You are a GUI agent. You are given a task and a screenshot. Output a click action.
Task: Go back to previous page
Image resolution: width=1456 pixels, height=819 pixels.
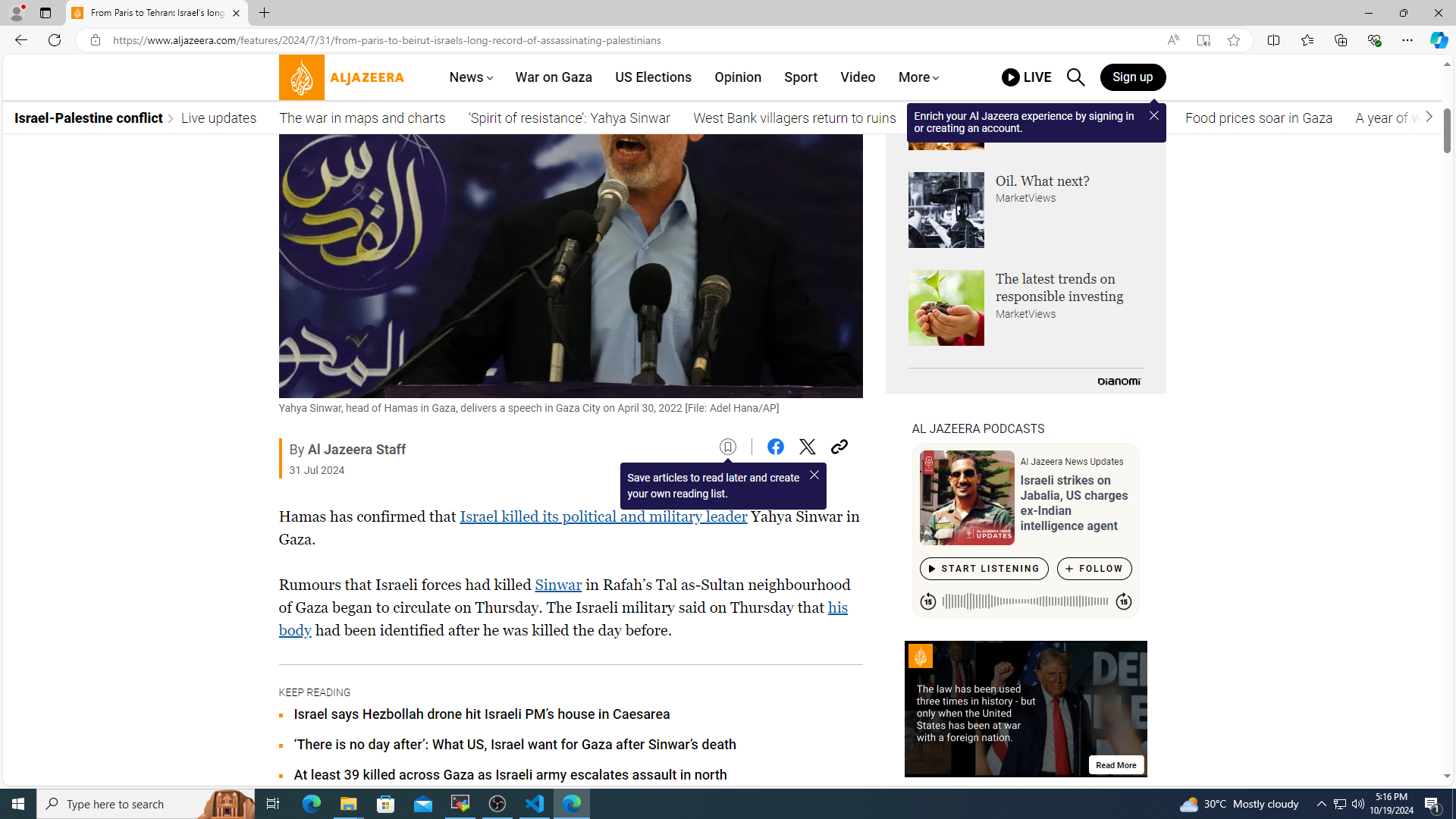click(x=20, y=40)
